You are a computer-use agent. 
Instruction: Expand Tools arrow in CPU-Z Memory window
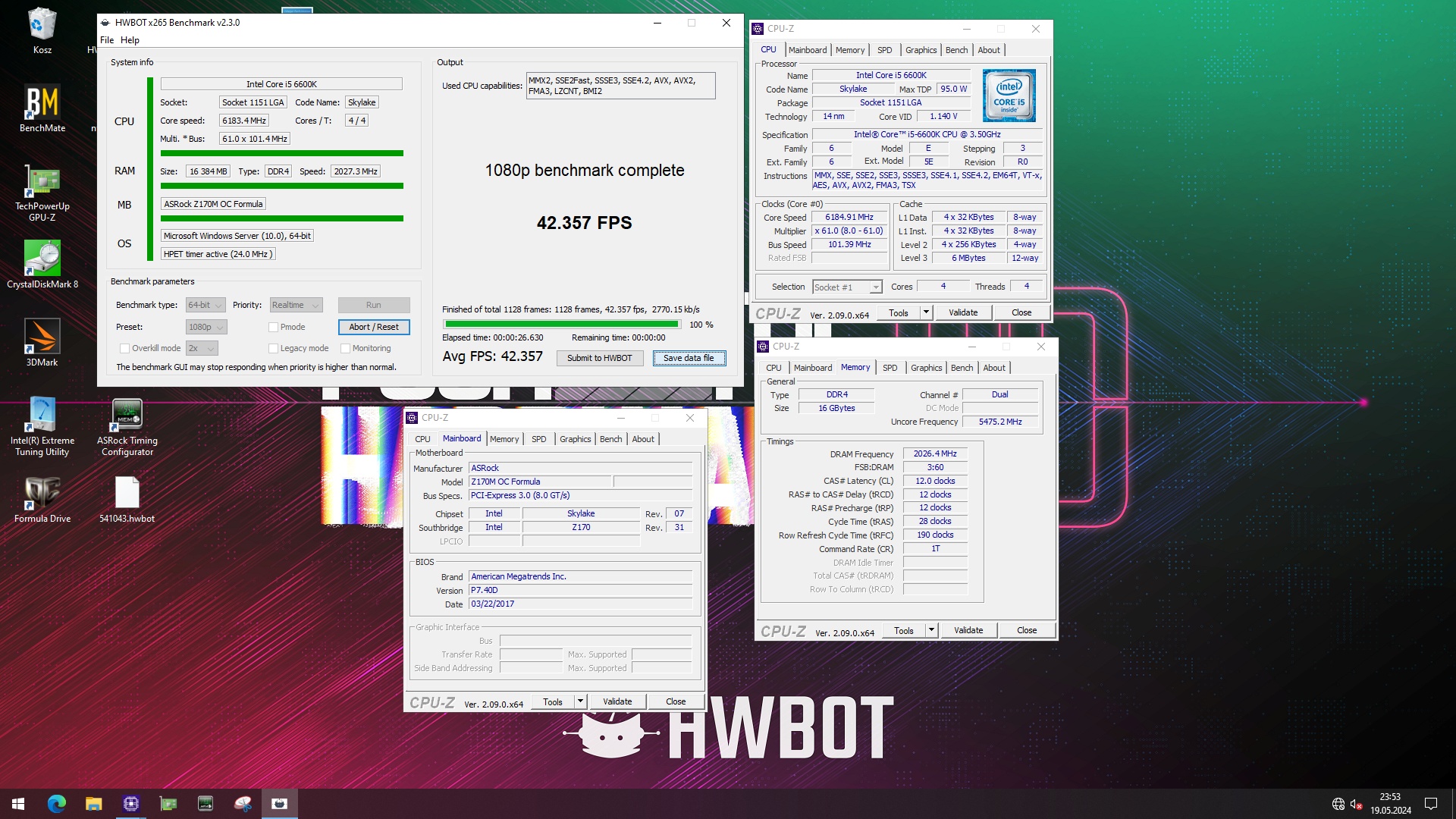pos(931,630)
